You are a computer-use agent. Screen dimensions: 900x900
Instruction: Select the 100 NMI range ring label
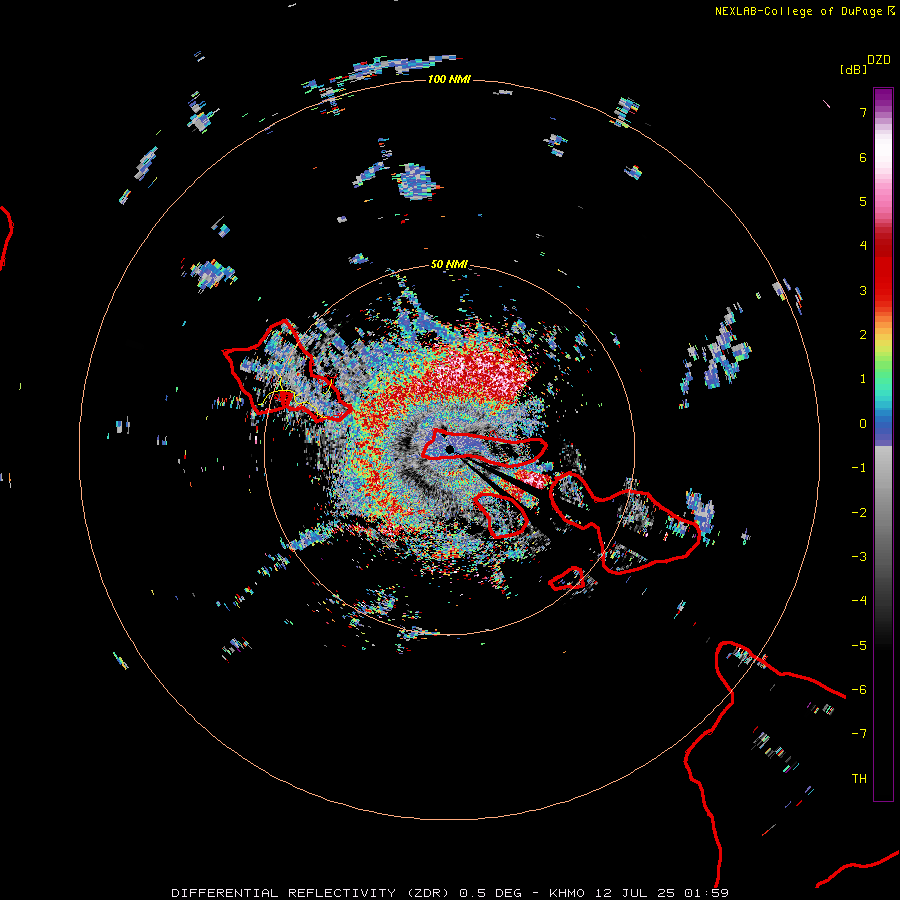pos(449,79)
